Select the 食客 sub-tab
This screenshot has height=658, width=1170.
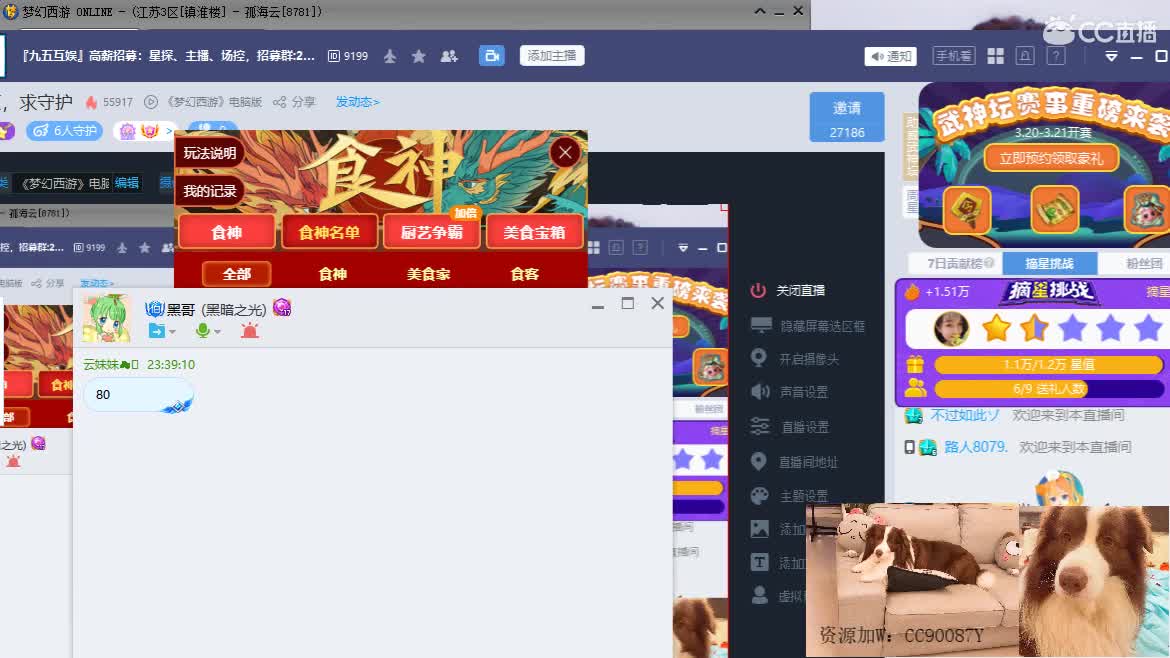point(525,274)
